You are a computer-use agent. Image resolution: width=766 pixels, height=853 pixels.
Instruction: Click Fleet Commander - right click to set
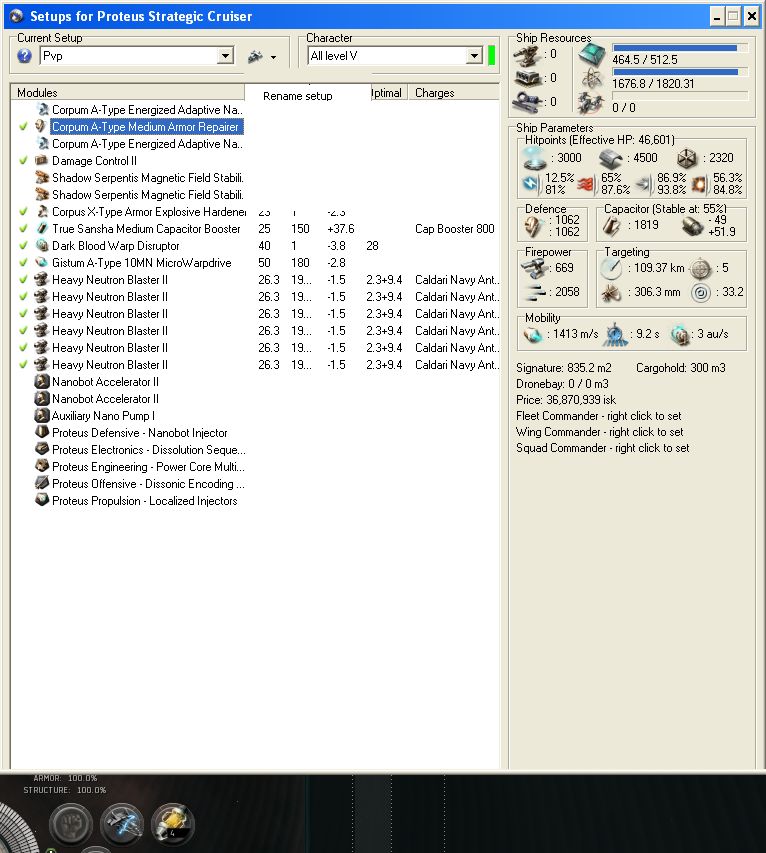click(x=598, y=416)
